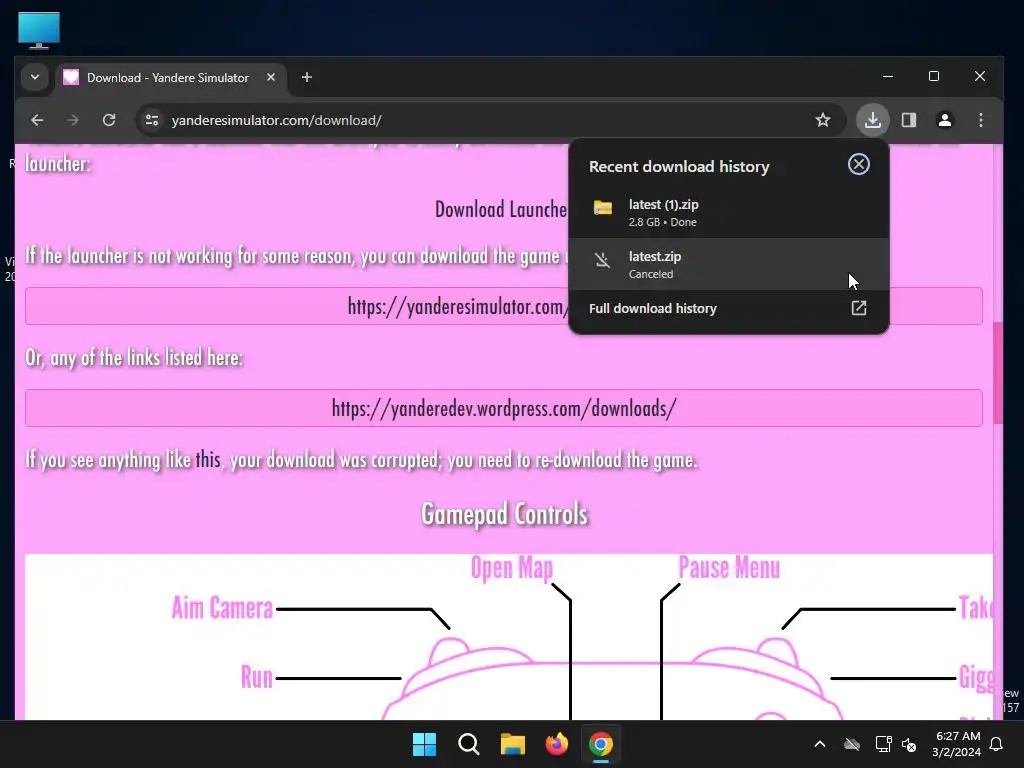This screenshot has height=768, width=1024.
Task: Bookmark this page with the star icon
Action: pyautogui.click(x=823, y=120)
